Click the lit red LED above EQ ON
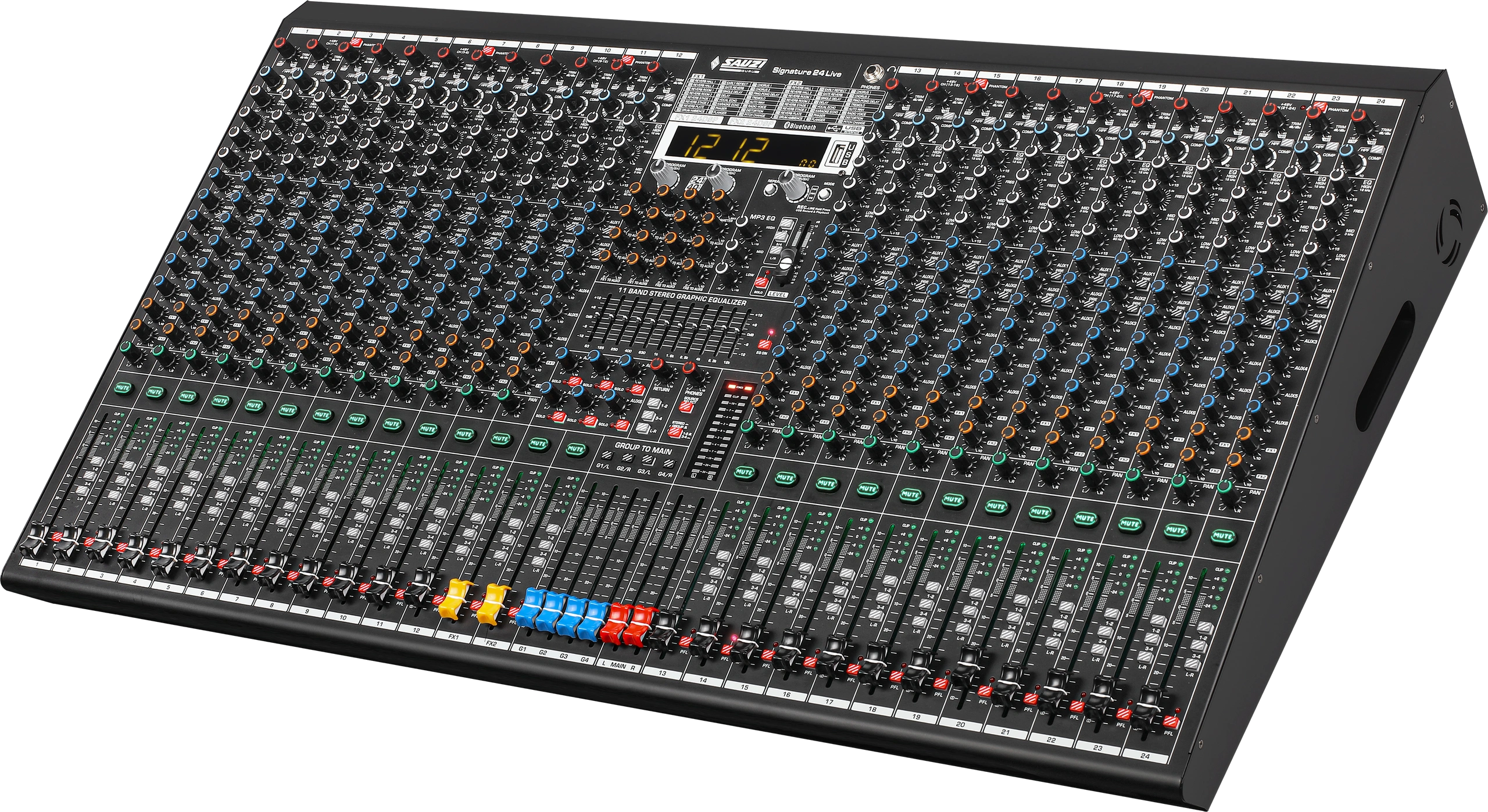1488x812 pixels. point(771,332)
